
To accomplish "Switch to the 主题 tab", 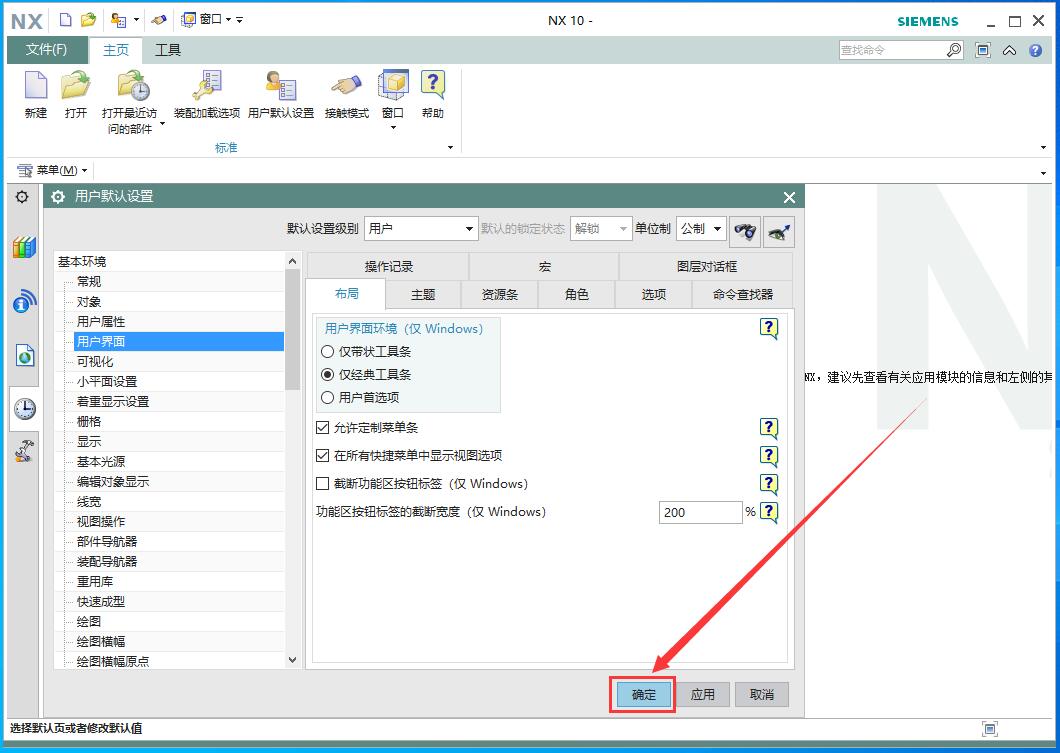I will coord(423,294).
